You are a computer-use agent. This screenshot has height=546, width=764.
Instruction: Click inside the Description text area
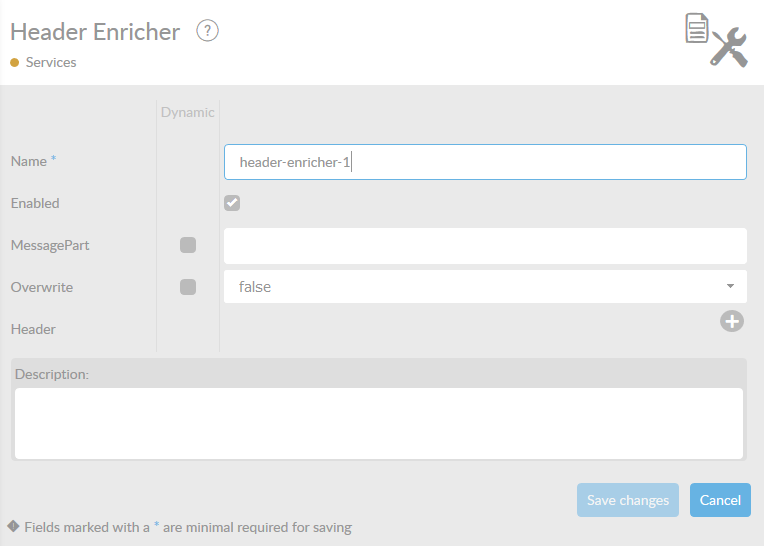379,423
